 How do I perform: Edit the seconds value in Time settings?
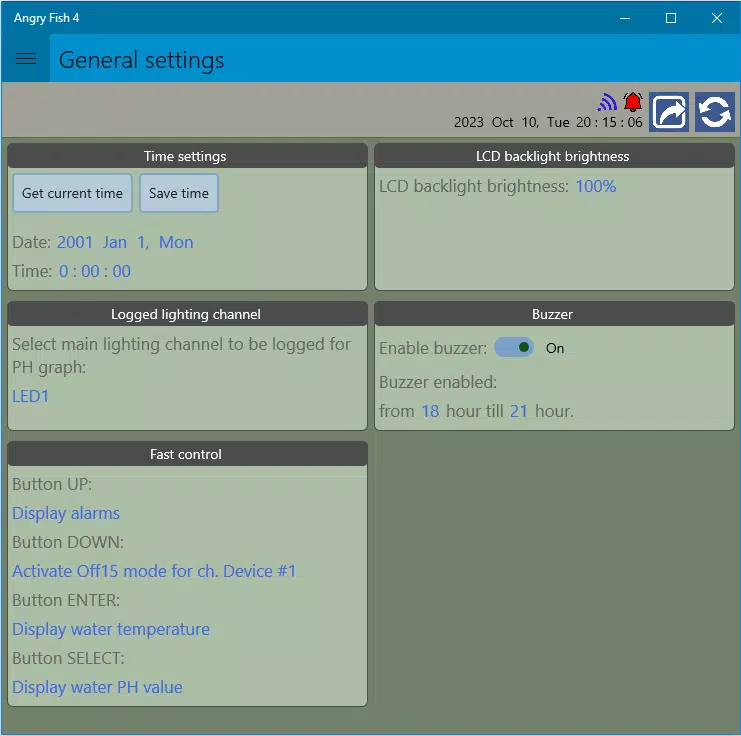pos(121,271)
